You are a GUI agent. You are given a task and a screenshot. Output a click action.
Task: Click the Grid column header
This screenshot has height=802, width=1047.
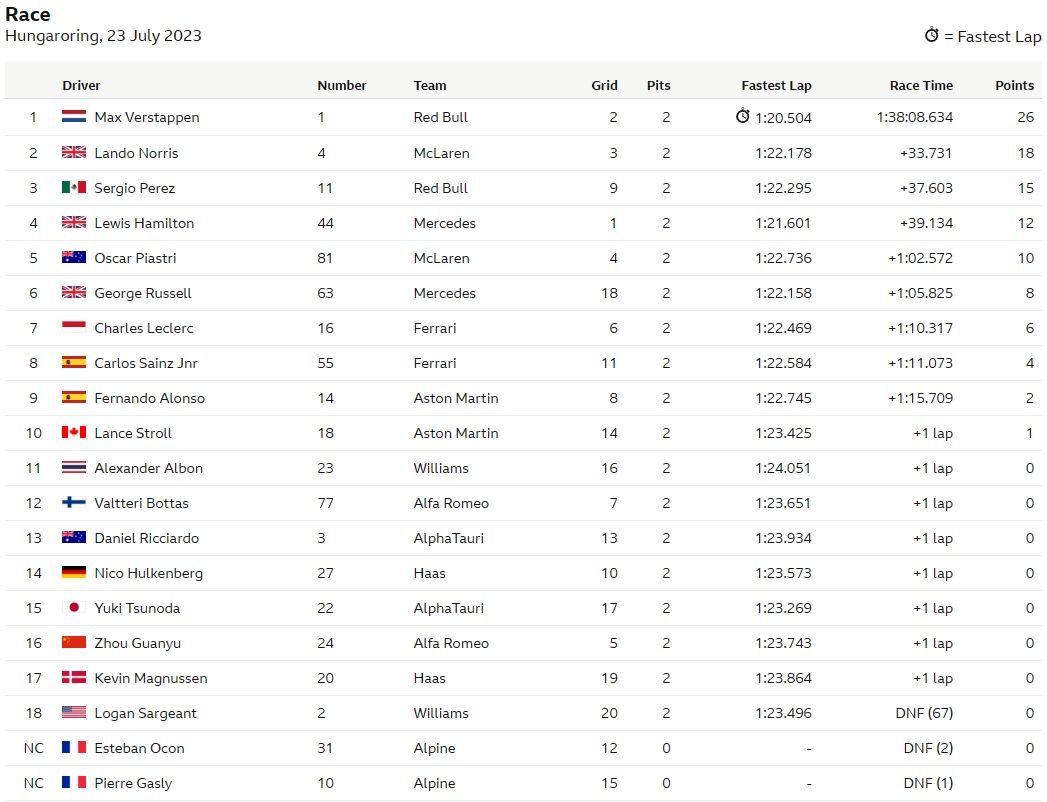(604, 85)
